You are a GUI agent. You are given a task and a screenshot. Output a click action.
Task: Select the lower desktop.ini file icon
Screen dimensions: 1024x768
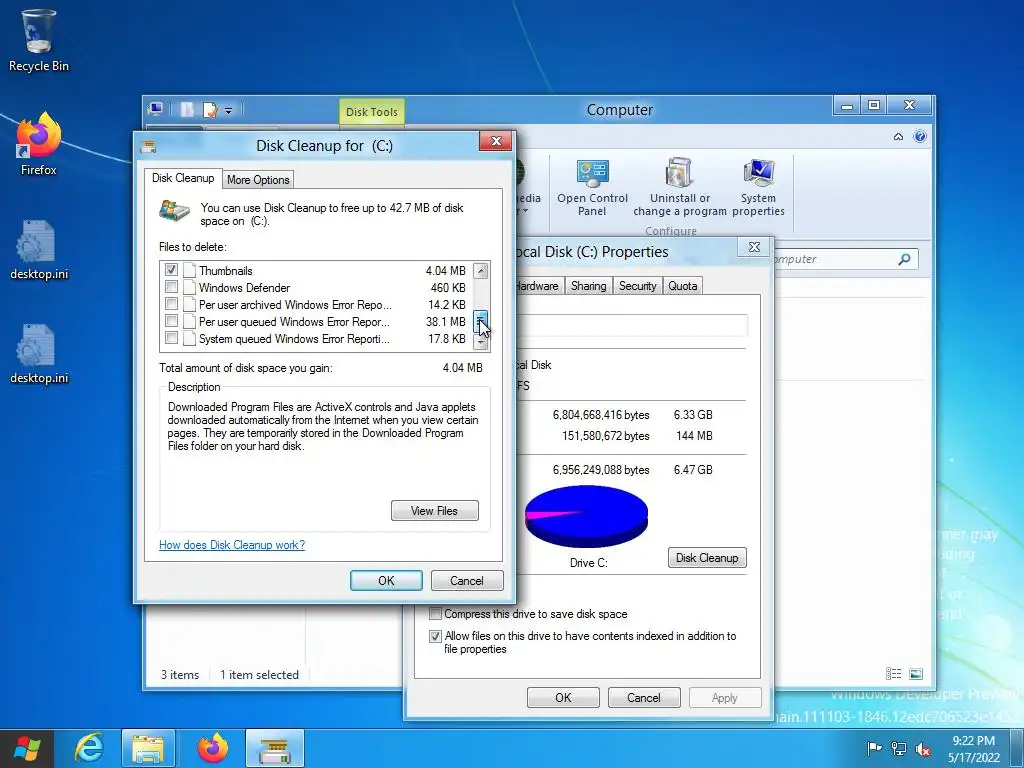[x=39, y=354]
